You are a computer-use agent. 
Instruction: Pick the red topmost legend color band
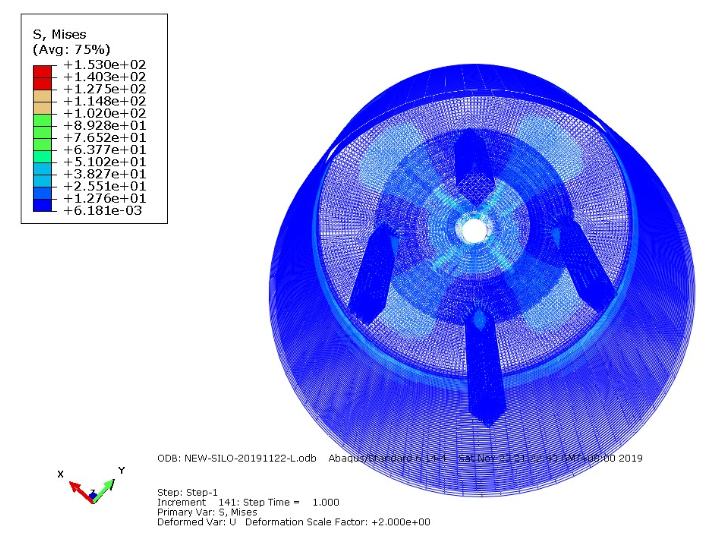pos(42,71)
